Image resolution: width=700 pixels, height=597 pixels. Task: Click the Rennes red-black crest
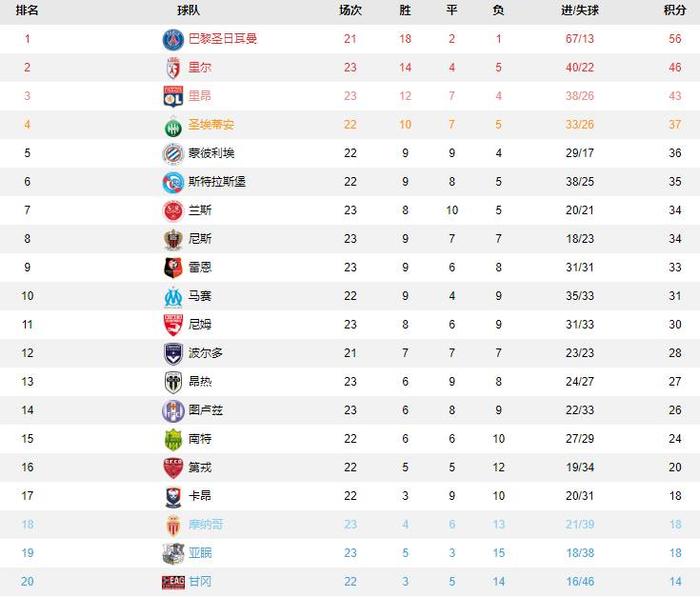[x=173, y=268]
